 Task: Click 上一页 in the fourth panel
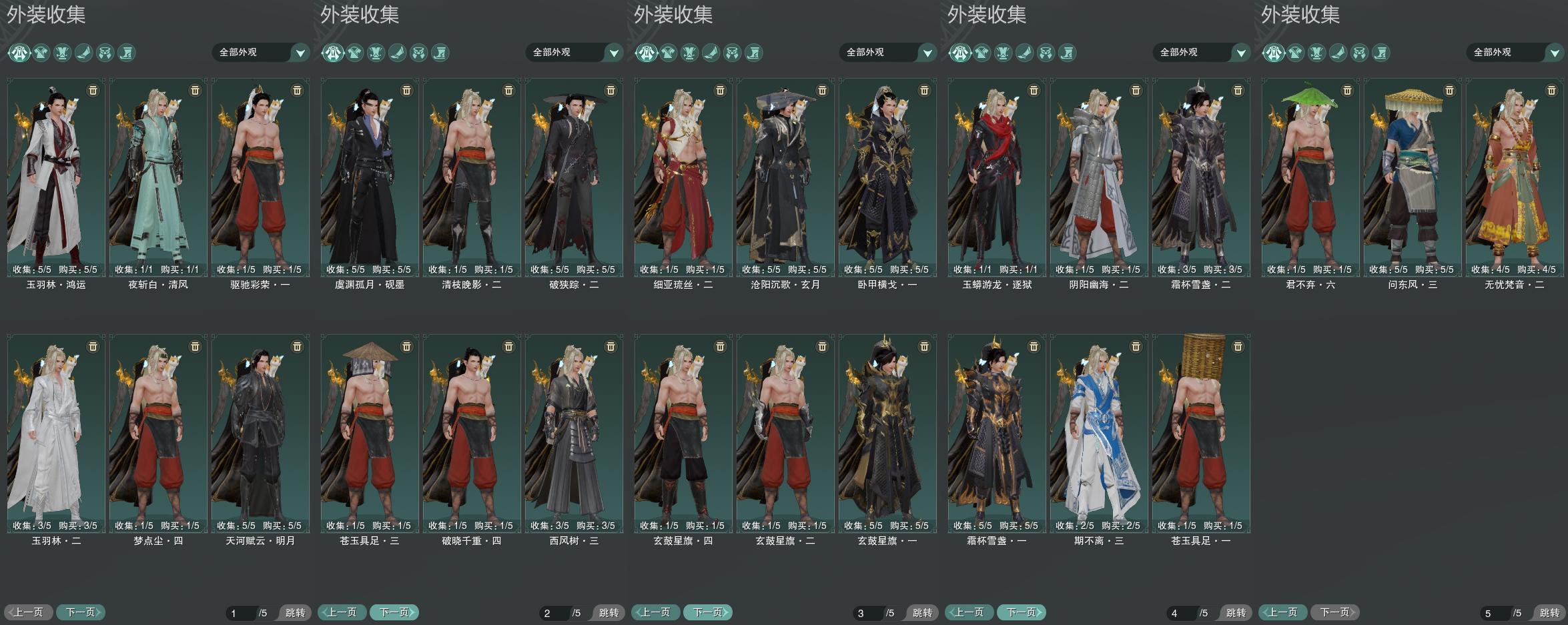pos(969,612)
